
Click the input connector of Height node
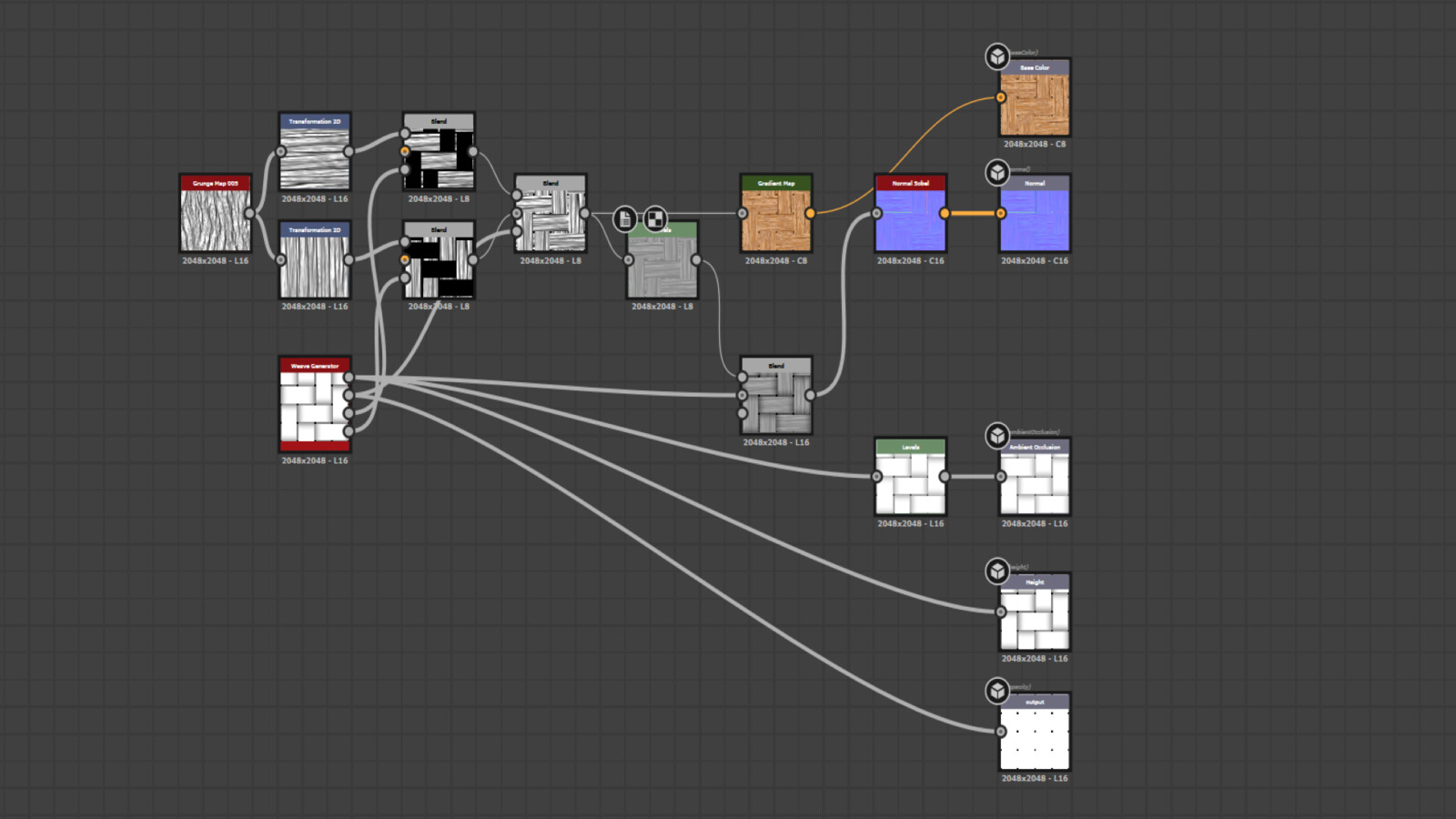[x=1001, y=612]
